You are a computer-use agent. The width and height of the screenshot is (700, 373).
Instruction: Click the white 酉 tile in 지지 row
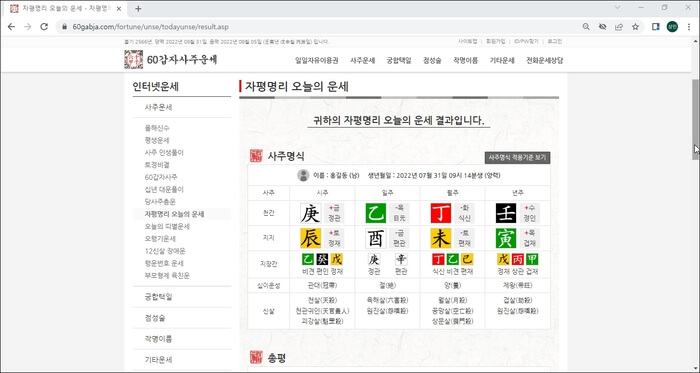[375, 238]
